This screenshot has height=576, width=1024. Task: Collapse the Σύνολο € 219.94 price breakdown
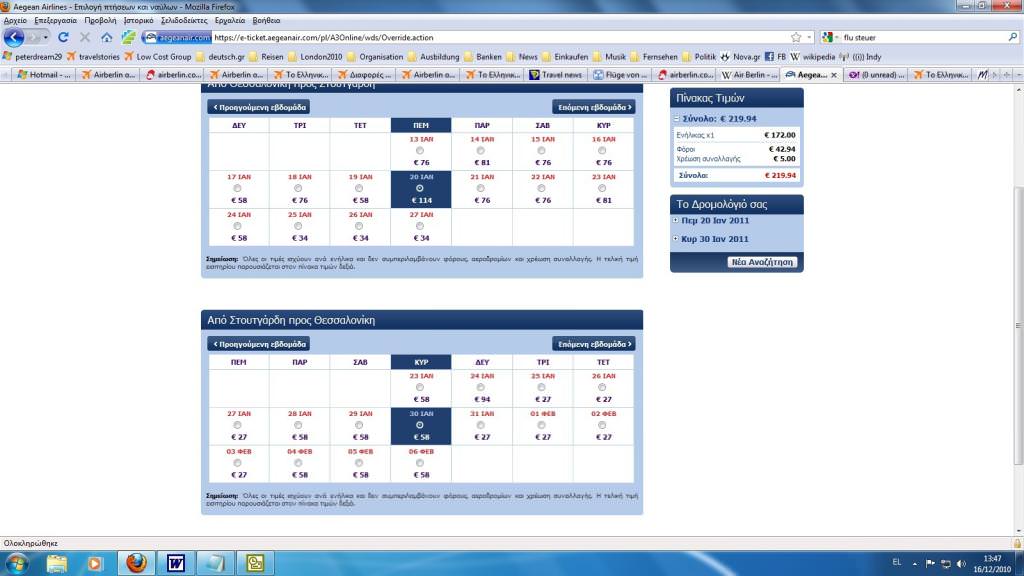[677, 118]
